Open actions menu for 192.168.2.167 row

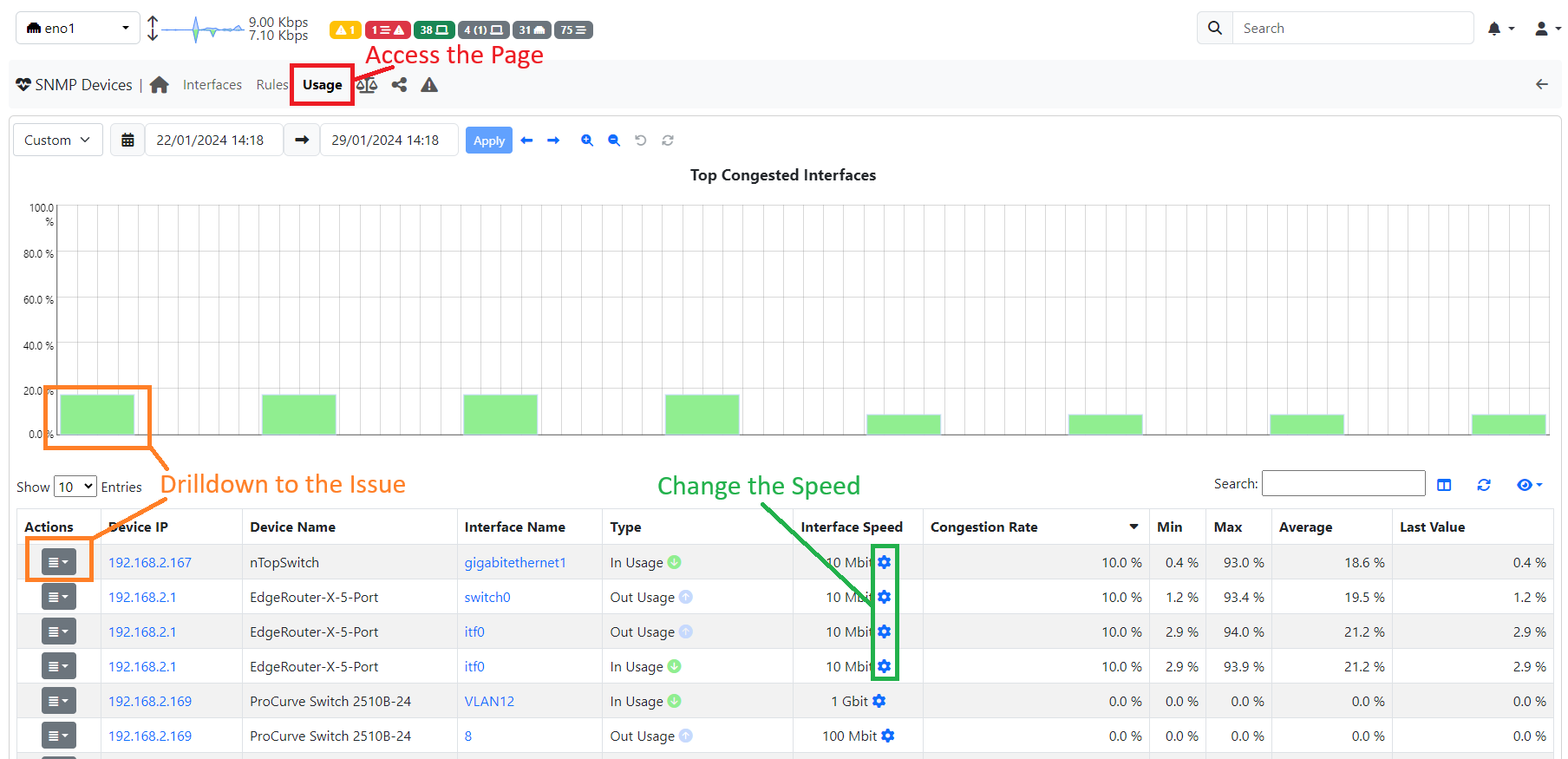click(x=59, y=562)
